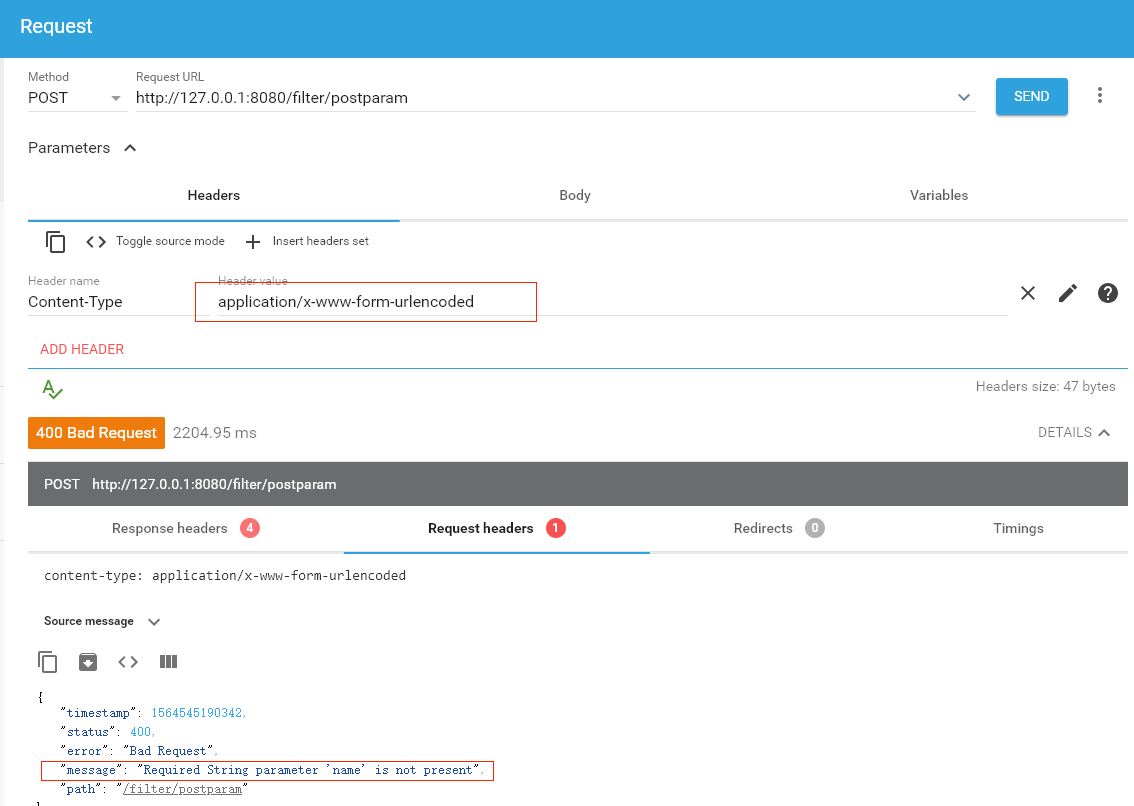
Task: Open the Response headers tab
Action: [x=169, y=528]
